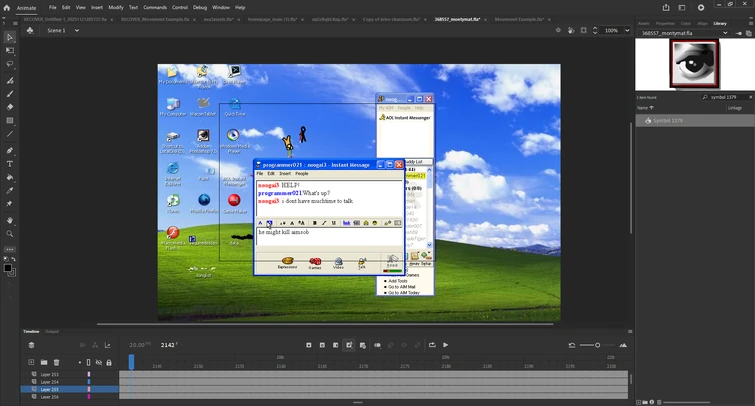Image resolution: width=755 pixels, height=406 pixels.
Task: Open the Commands menu
Action: (155, 7)
